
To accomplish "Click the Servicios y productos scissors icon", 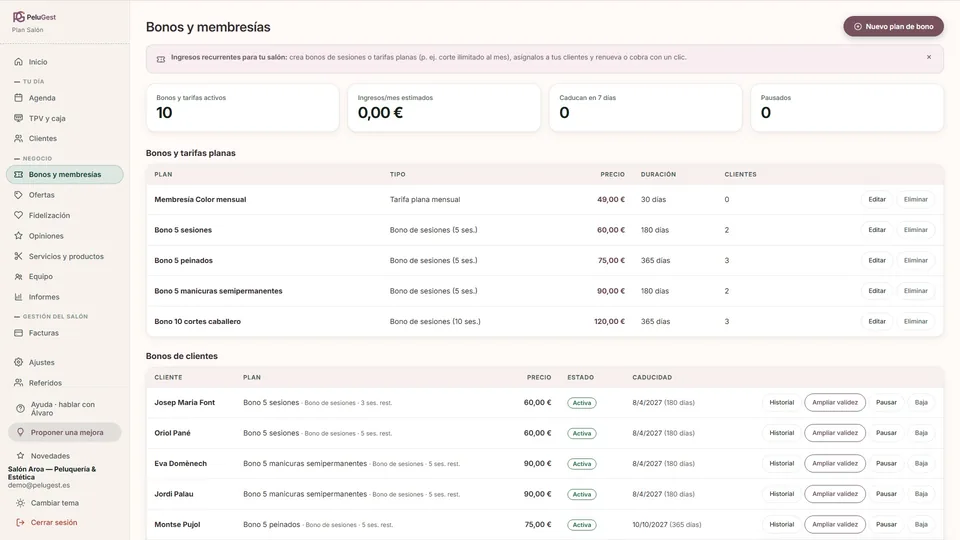I will pos(18,257).
